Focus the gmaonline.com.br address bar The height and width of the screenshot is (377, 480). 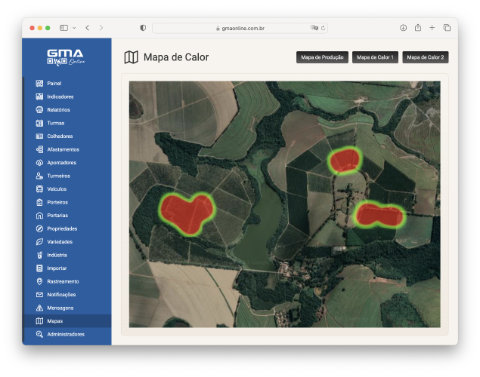(x=240, y=28)
